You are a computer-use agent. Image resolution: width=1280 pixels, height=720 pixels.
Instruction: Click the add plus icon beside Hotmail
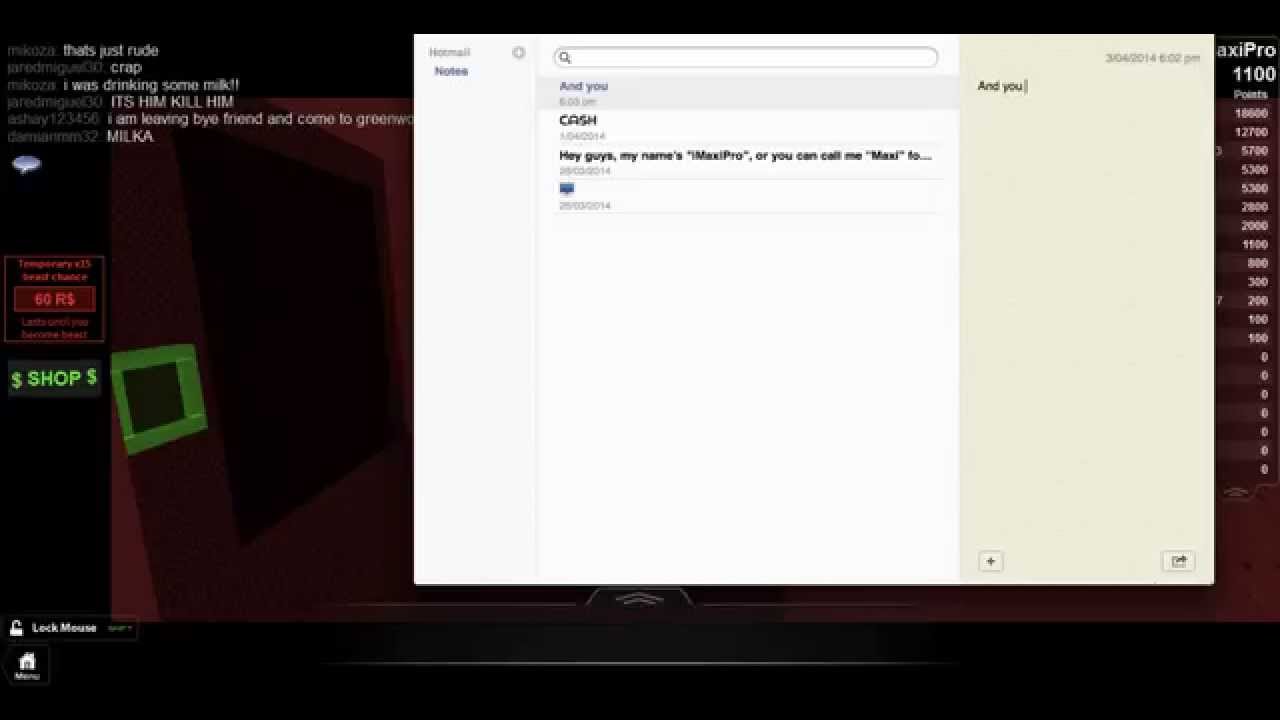pyautogui.click(x=518, y=52)
